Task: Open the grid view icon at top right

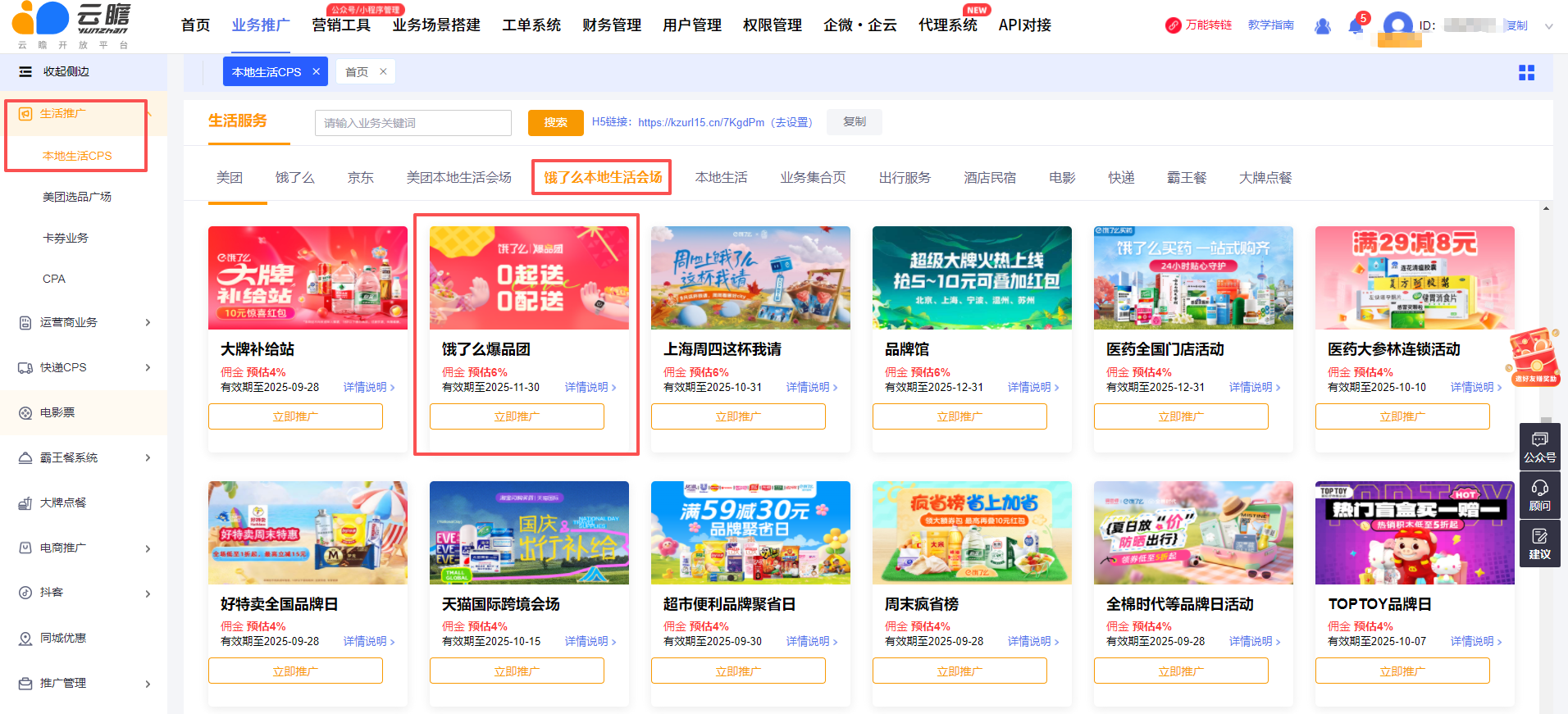Action: (x=1526, y=73)
